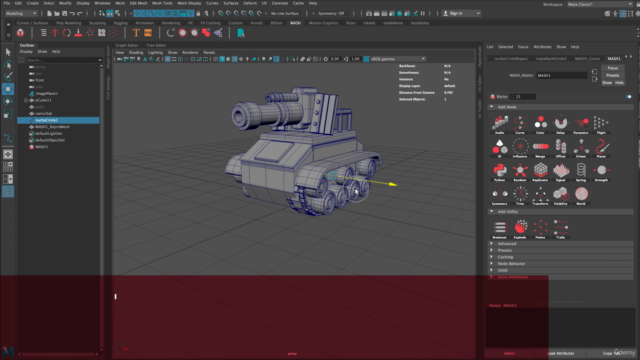Viewport: 640px width, 360px height.
Task: Click the Focus button in Attribute Editor
Action: (x=613, y=68)
